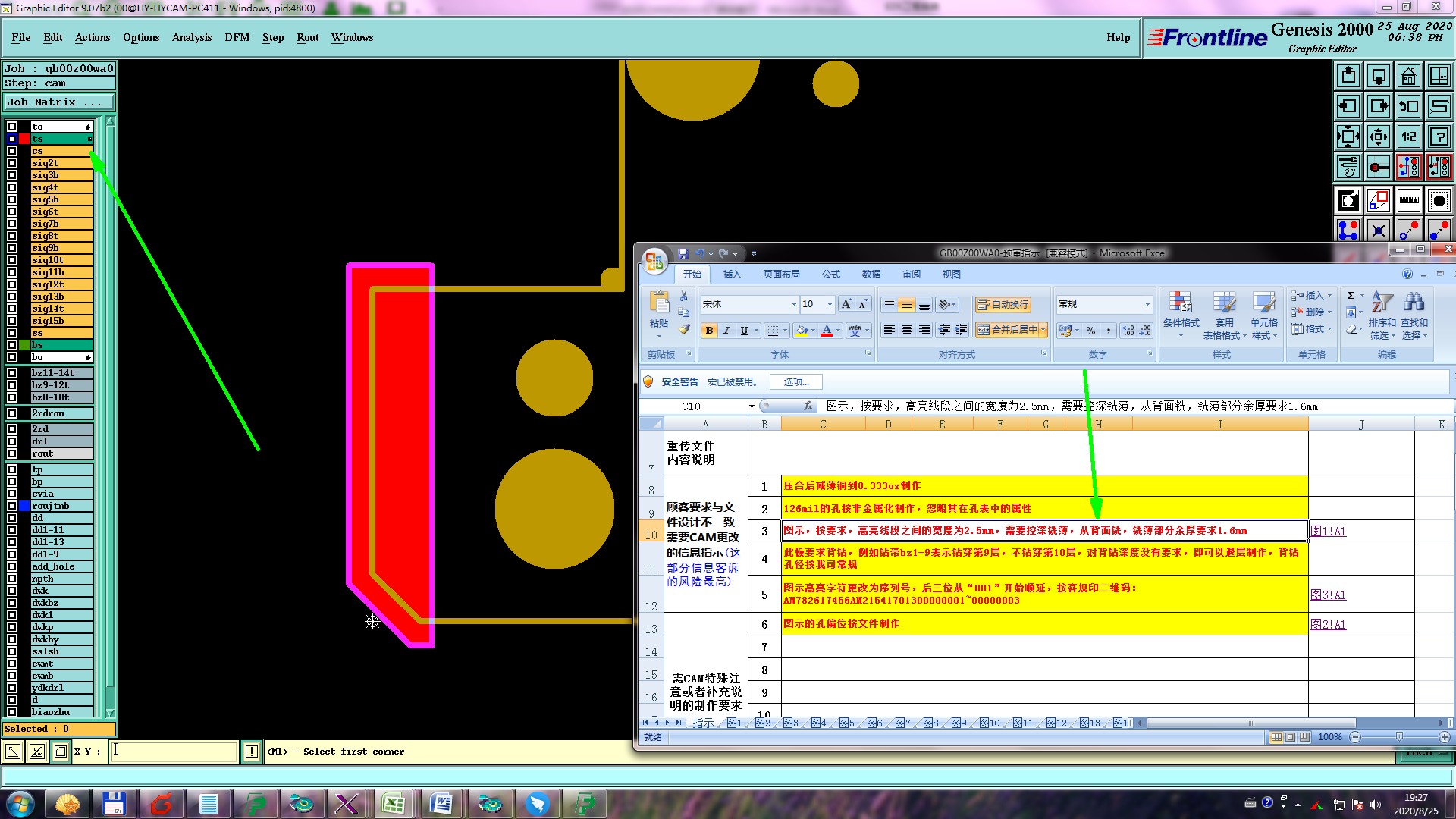Open the font size dropdown showing 10
Image resolution: width=1456 pixels, height=819 pixels.
(830, 304)
